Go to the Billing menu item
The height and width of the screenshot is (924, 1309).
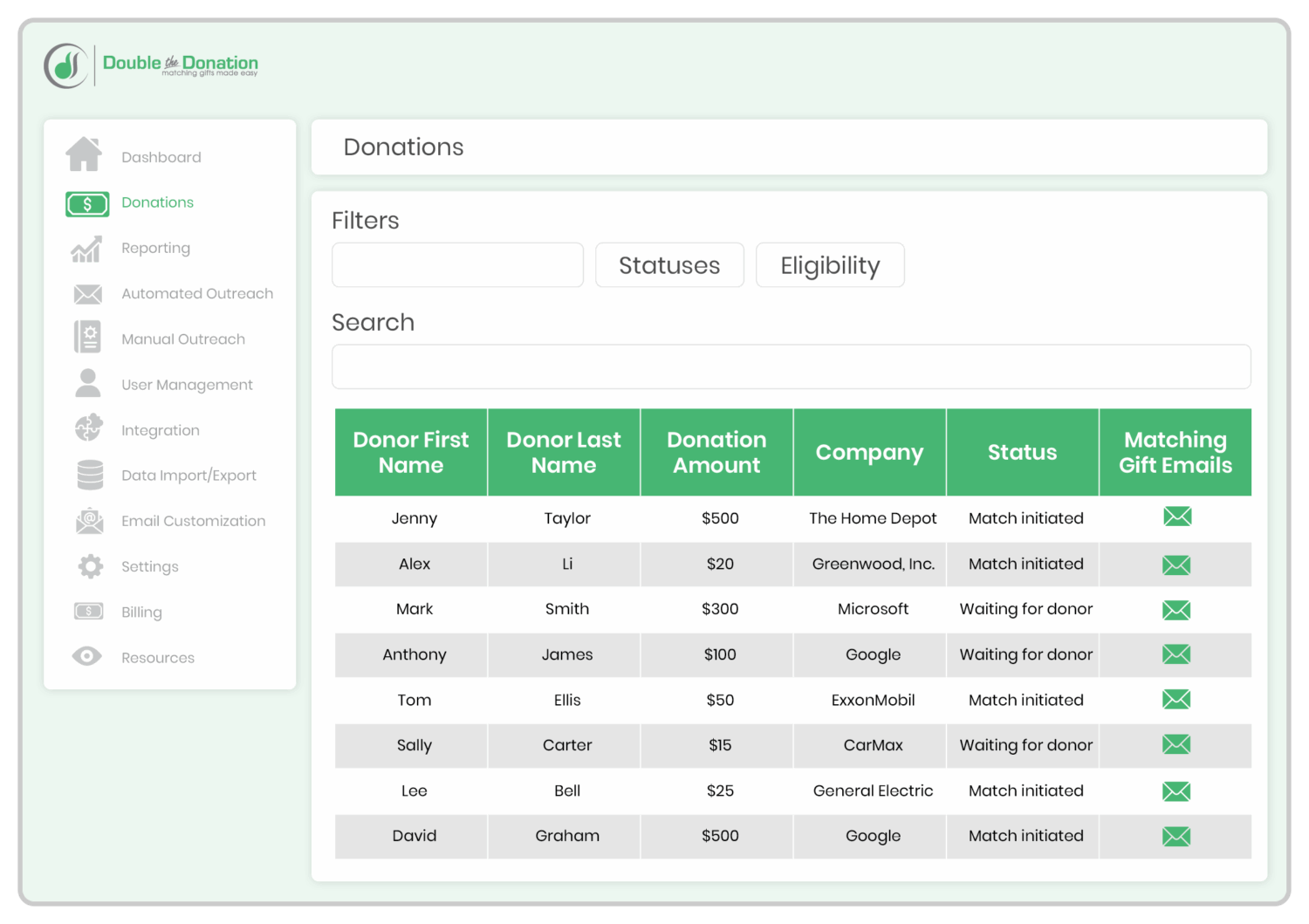pos(141,613)
